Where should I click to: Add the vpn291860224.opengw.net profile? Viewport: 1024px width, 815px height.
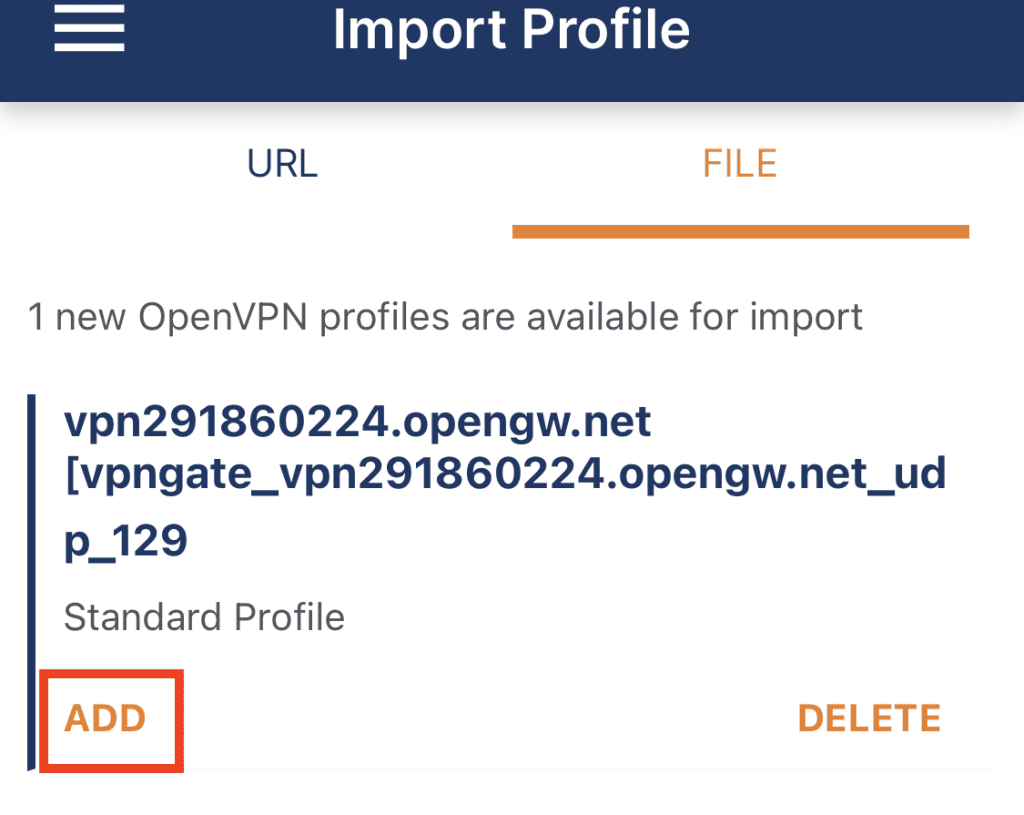[105, 718]
